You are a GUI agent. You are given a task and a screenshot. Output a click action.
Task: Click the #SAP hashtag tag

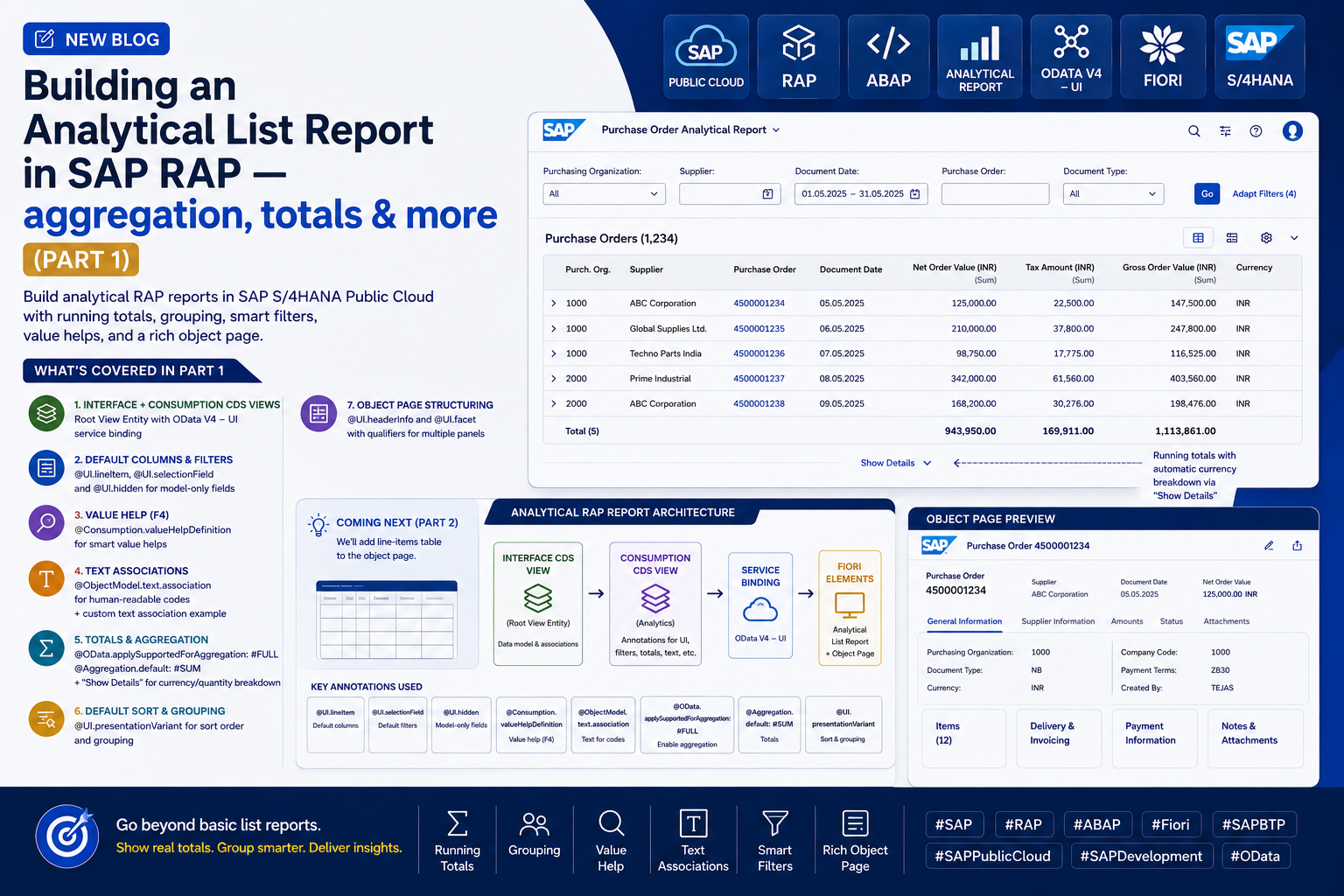954,824
